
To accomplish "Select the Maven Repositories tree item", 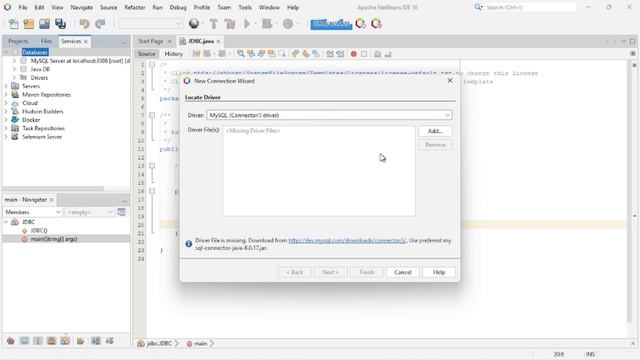I will pyautogui.click(x=46, y=95).
